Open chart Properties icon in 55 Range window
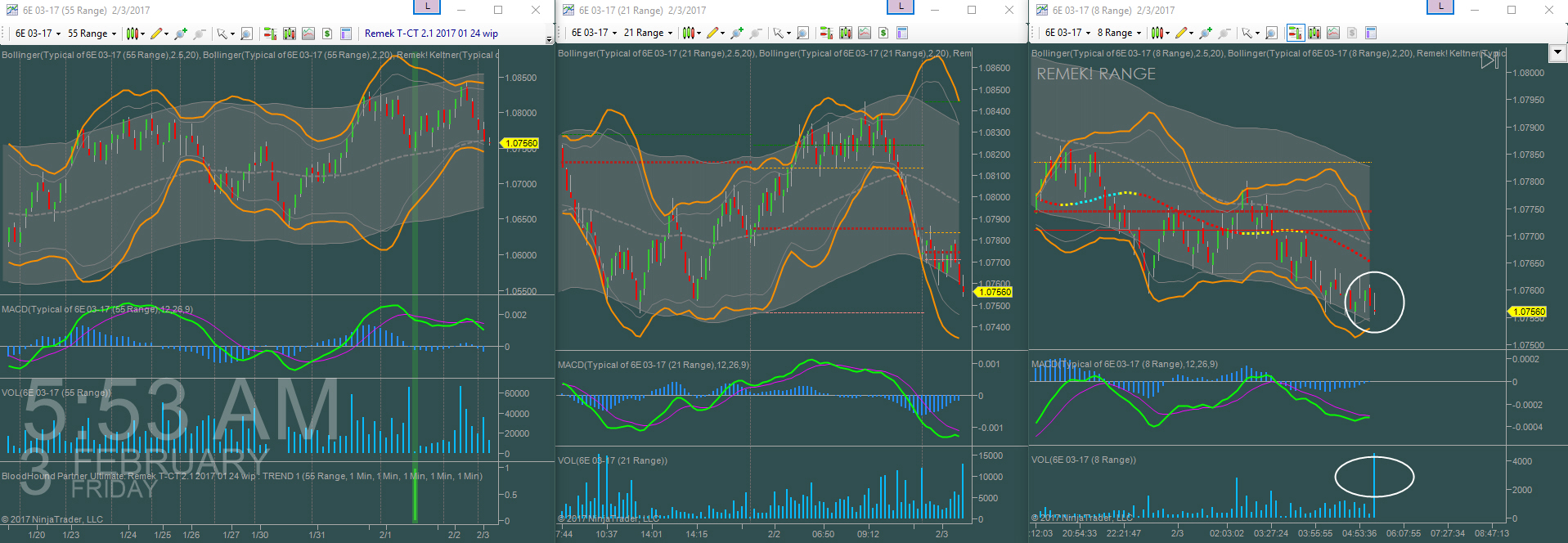The width and height of the screenshot is (1568, 543). [x=346, y=34]
